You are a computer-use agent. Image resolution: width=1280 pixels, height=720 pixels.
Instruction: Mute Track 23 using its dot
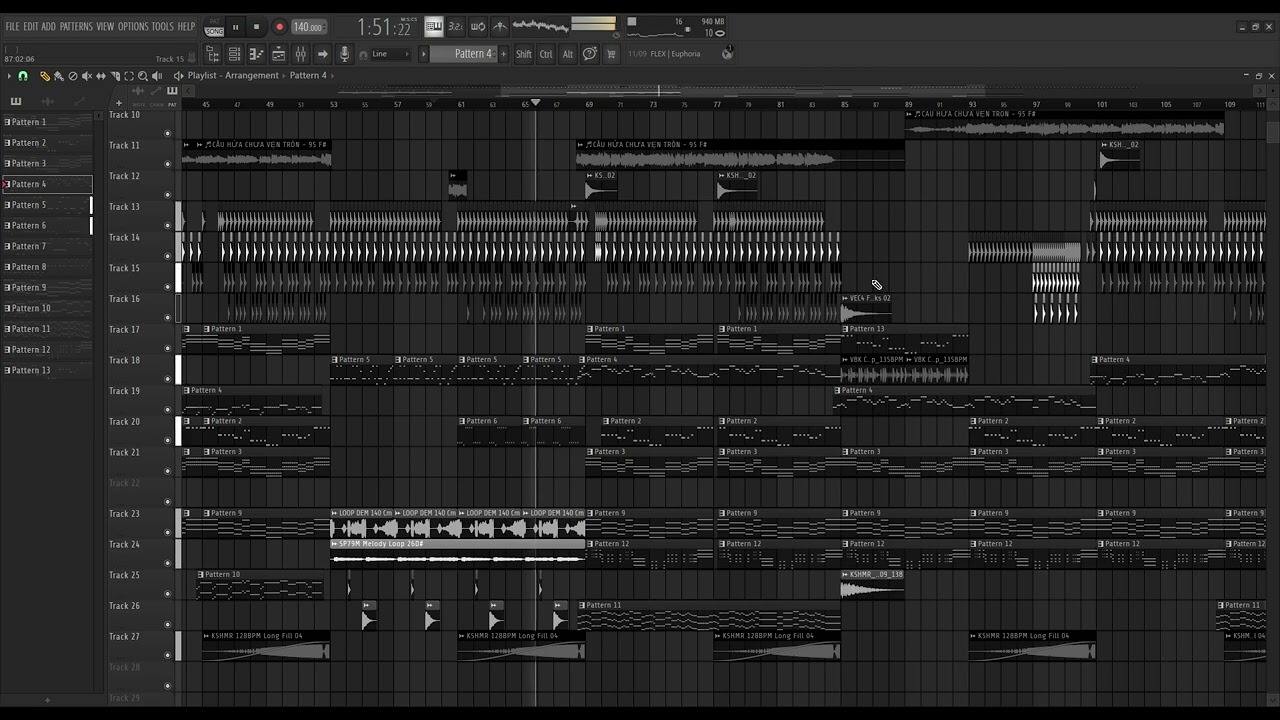pos(167,532)
